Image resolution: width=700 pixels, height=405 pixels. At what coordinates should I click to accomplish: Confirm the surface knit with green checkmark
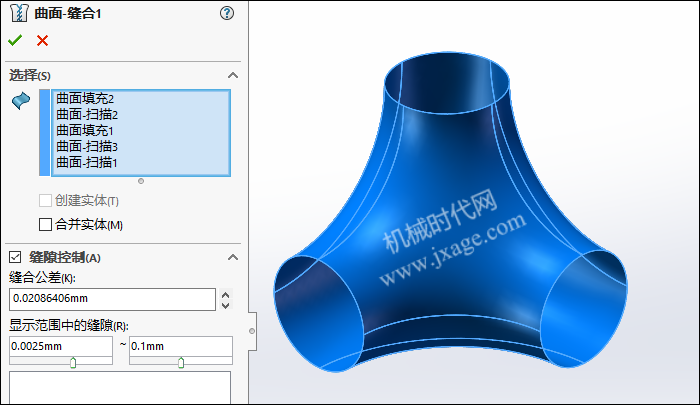[x=15, y=41]
